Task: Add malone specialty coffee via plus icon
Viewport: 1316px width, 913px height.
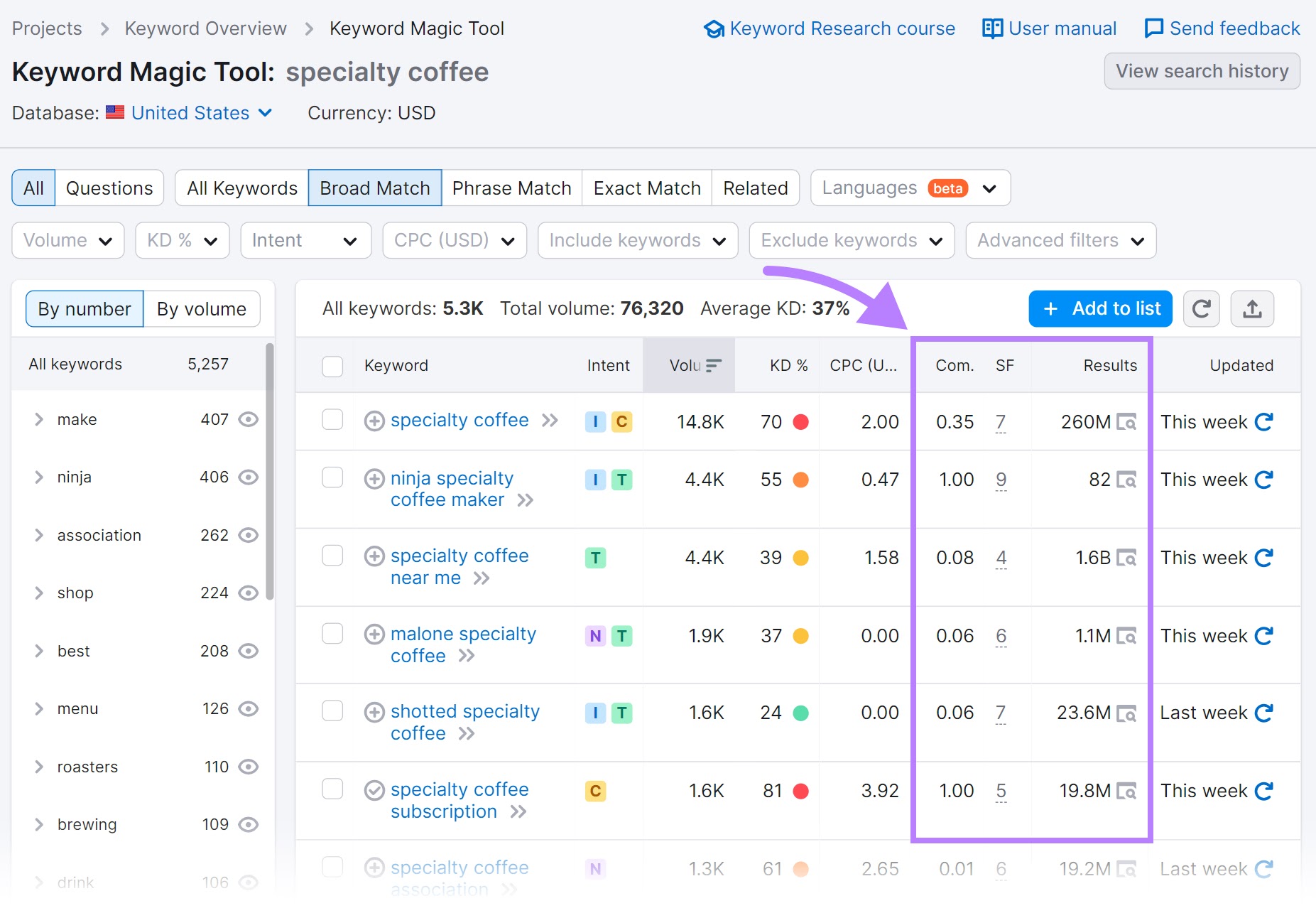Action: [374, 634]
